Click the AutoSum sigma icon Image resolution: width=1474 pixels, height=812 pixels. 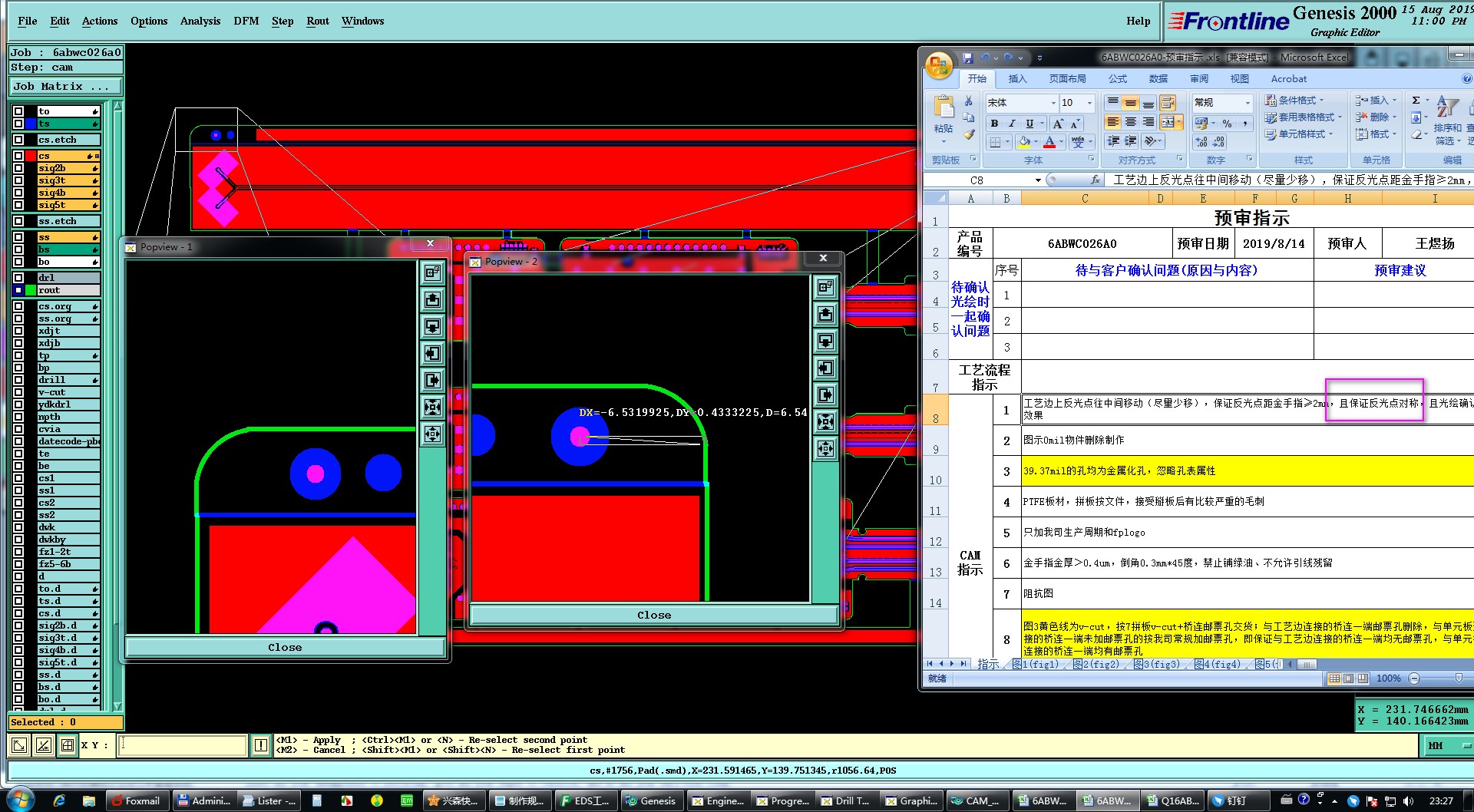tap(1416, 101)
